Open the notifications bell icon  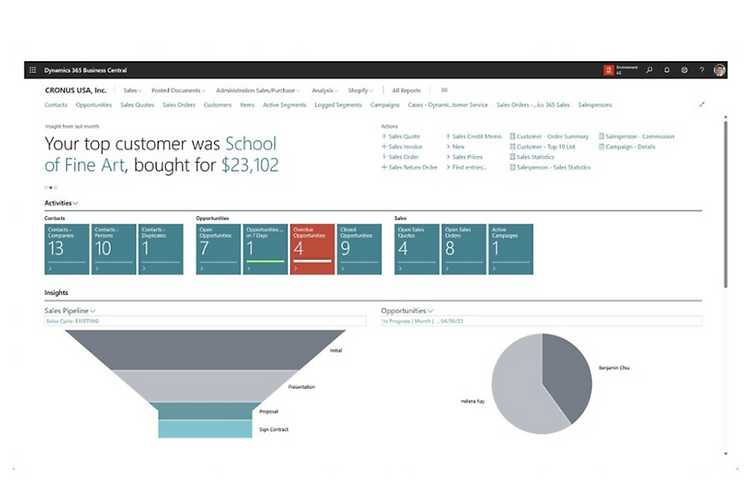[667, 70]
